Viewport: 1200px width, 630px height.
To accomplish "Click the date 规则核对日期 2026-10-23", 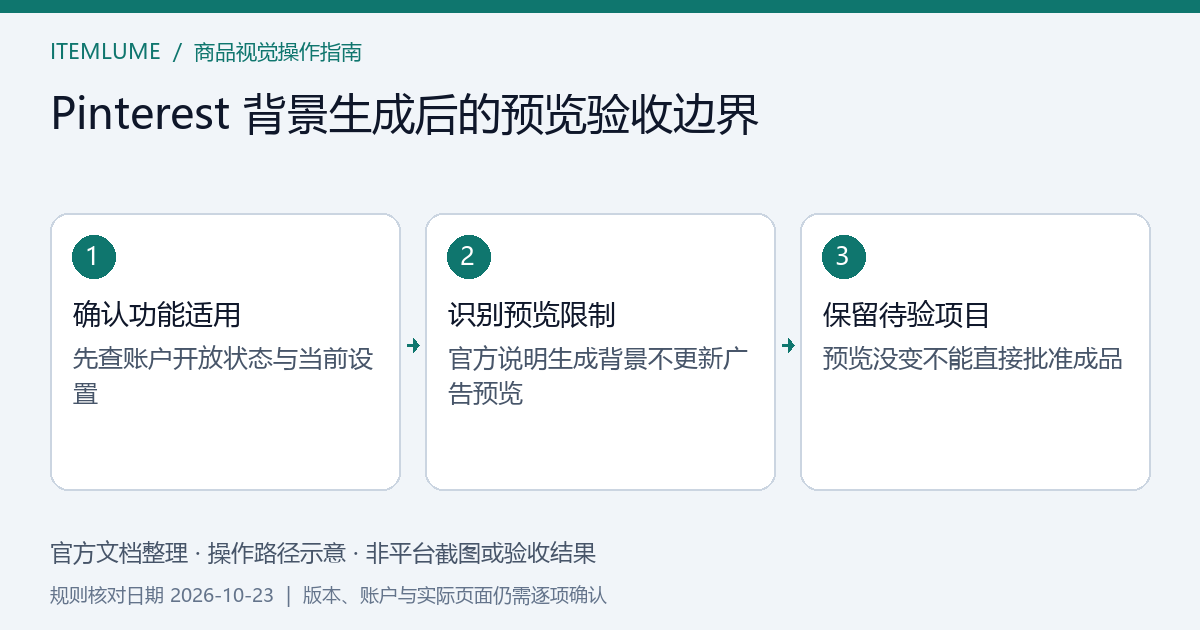I will click(162, 596).
